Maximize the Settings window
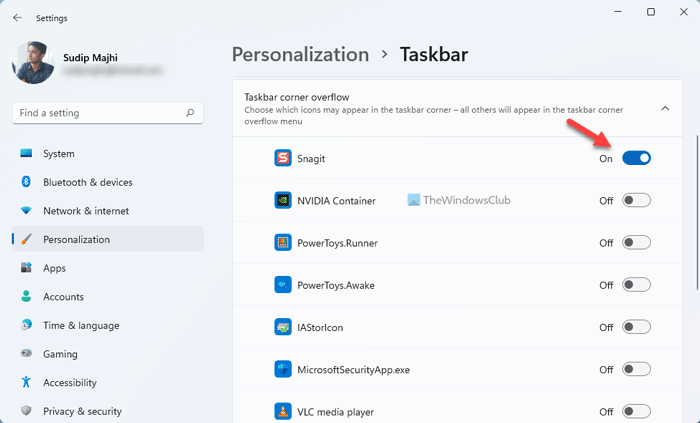 coord(651,12)
